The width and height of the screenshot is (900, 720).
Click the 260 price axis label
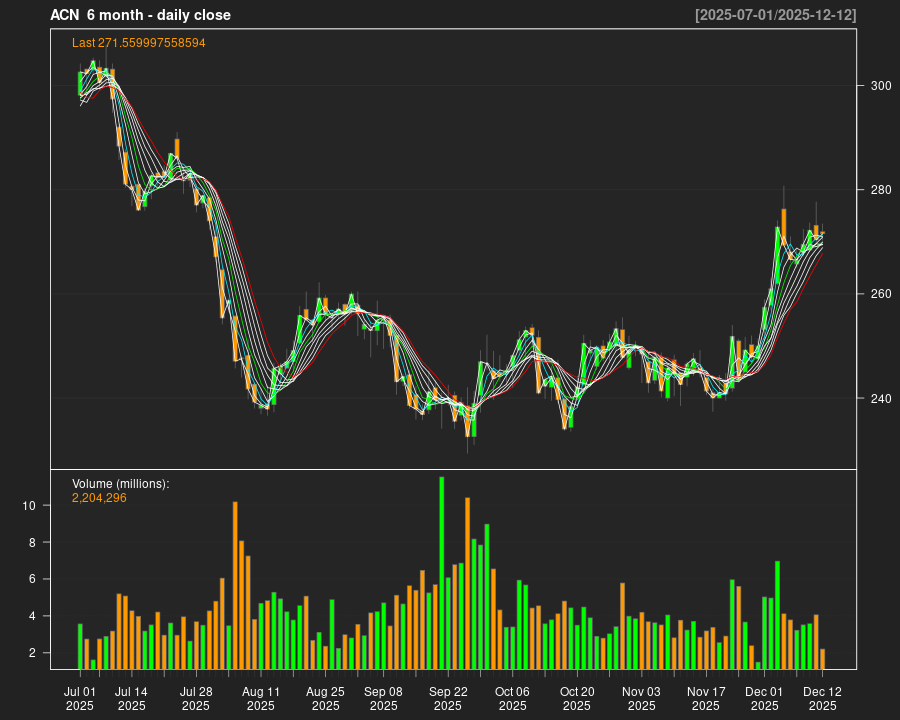[x=880, y=294]
